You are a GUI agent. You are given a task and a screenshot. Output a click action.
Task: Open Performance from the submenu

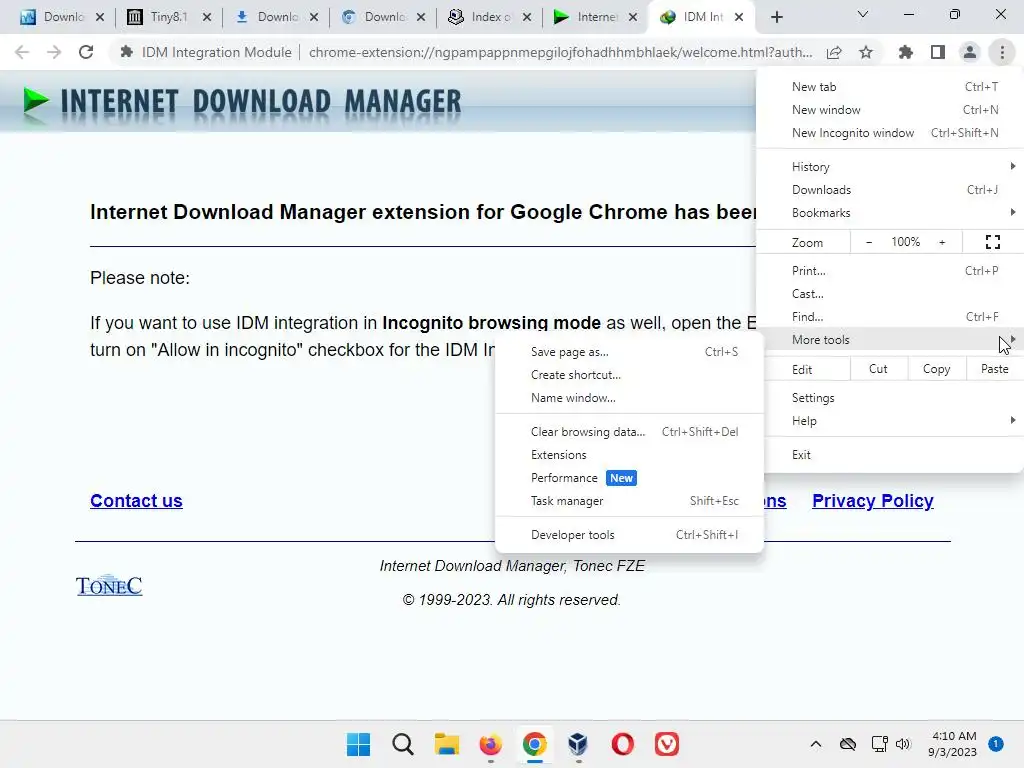(630, 477)
